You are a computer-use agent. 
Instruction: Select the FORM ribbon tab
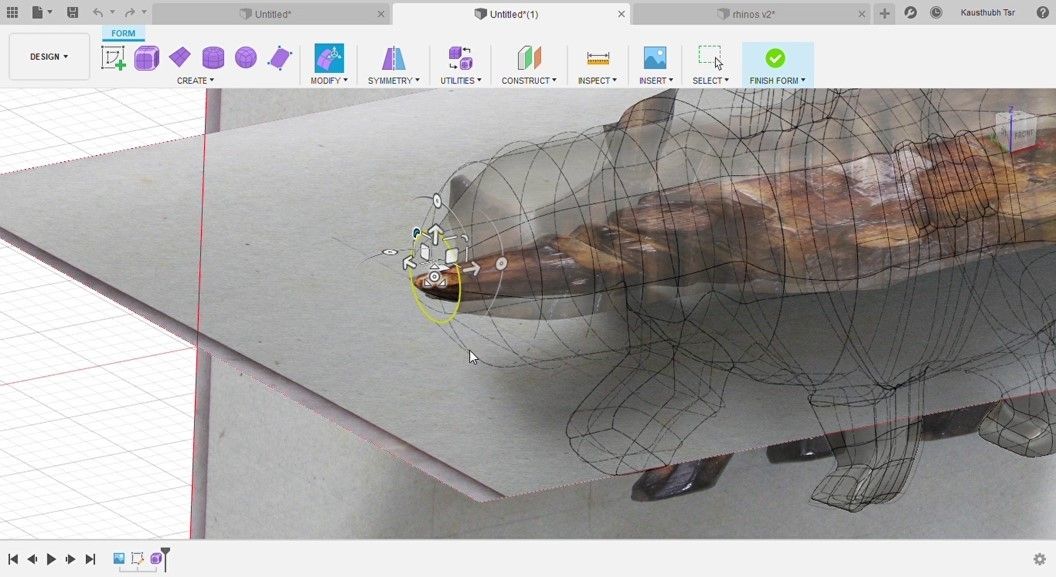click(123, 33)
